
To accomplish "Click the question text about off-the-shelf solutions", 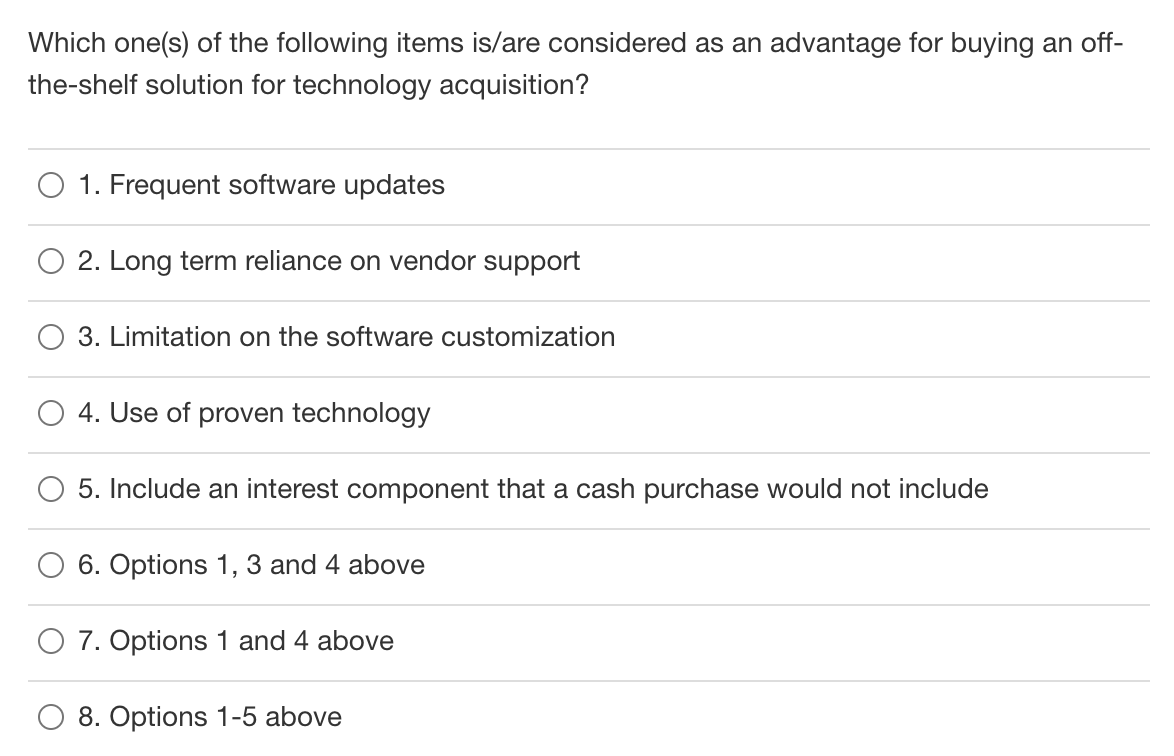I will coord(575,63).
